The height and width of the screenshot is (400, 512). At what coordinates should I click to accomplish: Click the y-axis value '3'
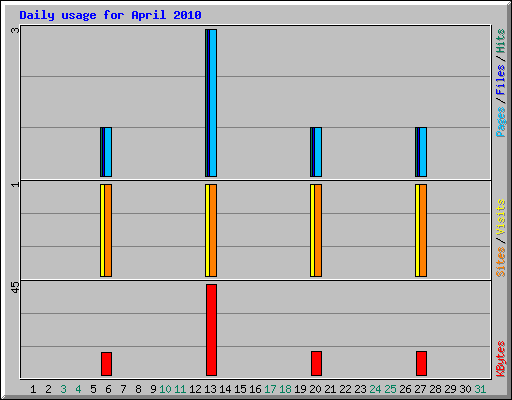click(x=15, y=31)
